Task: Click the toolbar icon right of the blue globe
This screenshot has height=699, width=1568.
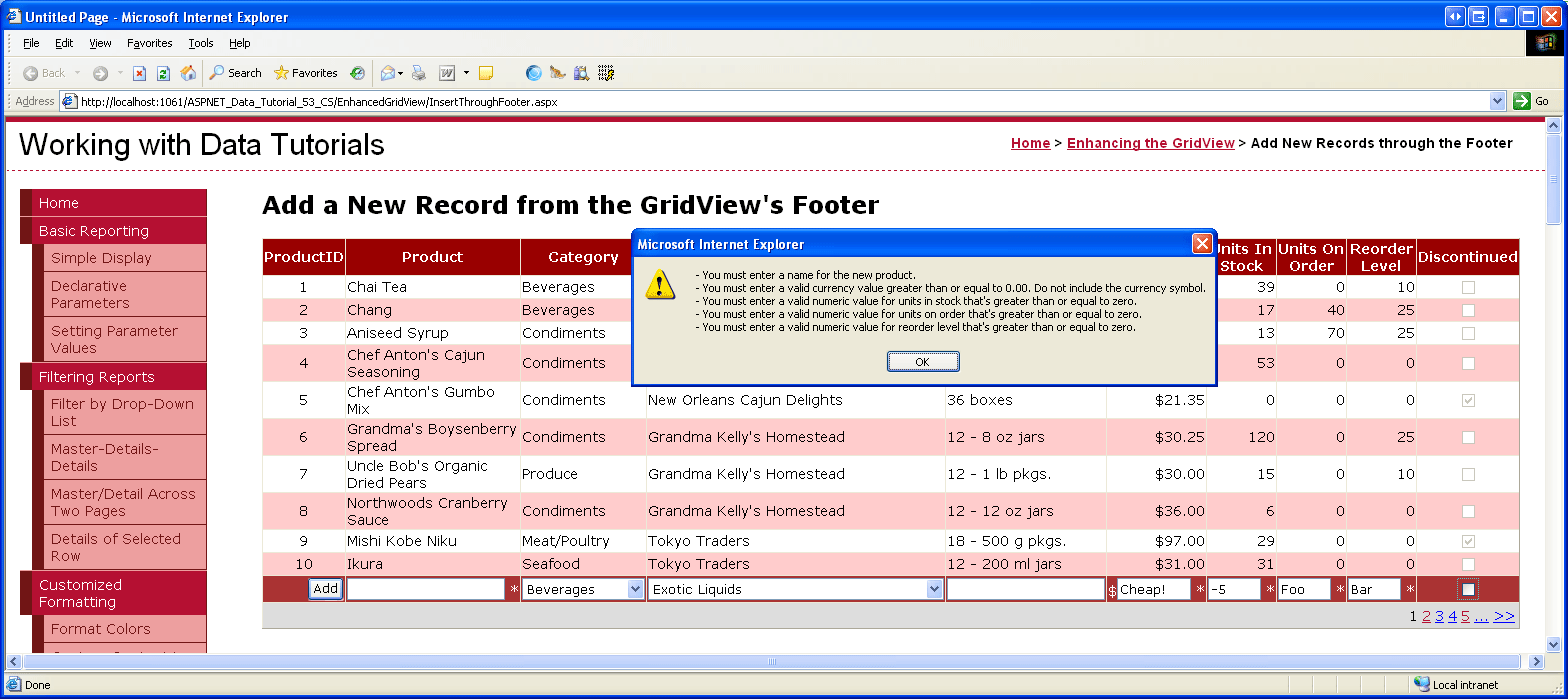Action: pyautogui.click(x=558, y=73)
